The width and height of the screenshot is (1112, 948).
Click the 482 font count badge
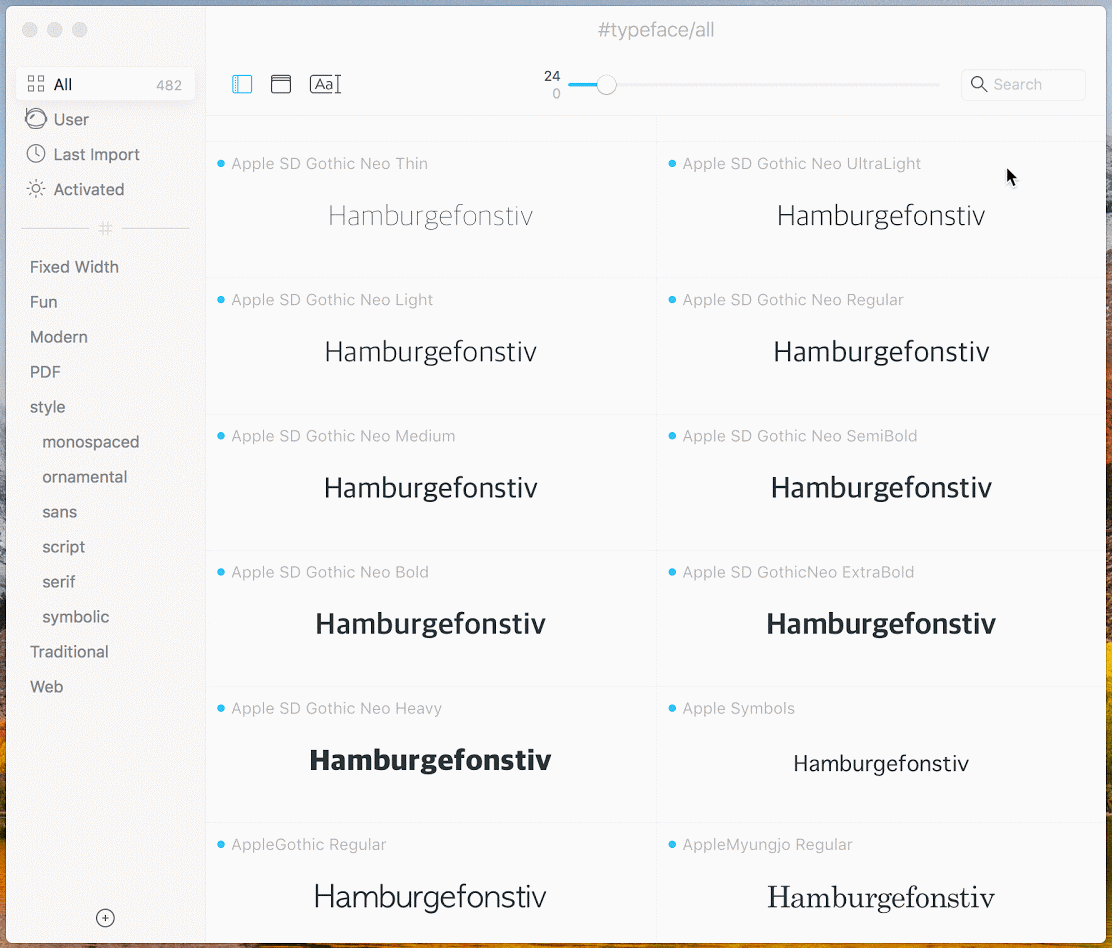(x=169, y=85)
